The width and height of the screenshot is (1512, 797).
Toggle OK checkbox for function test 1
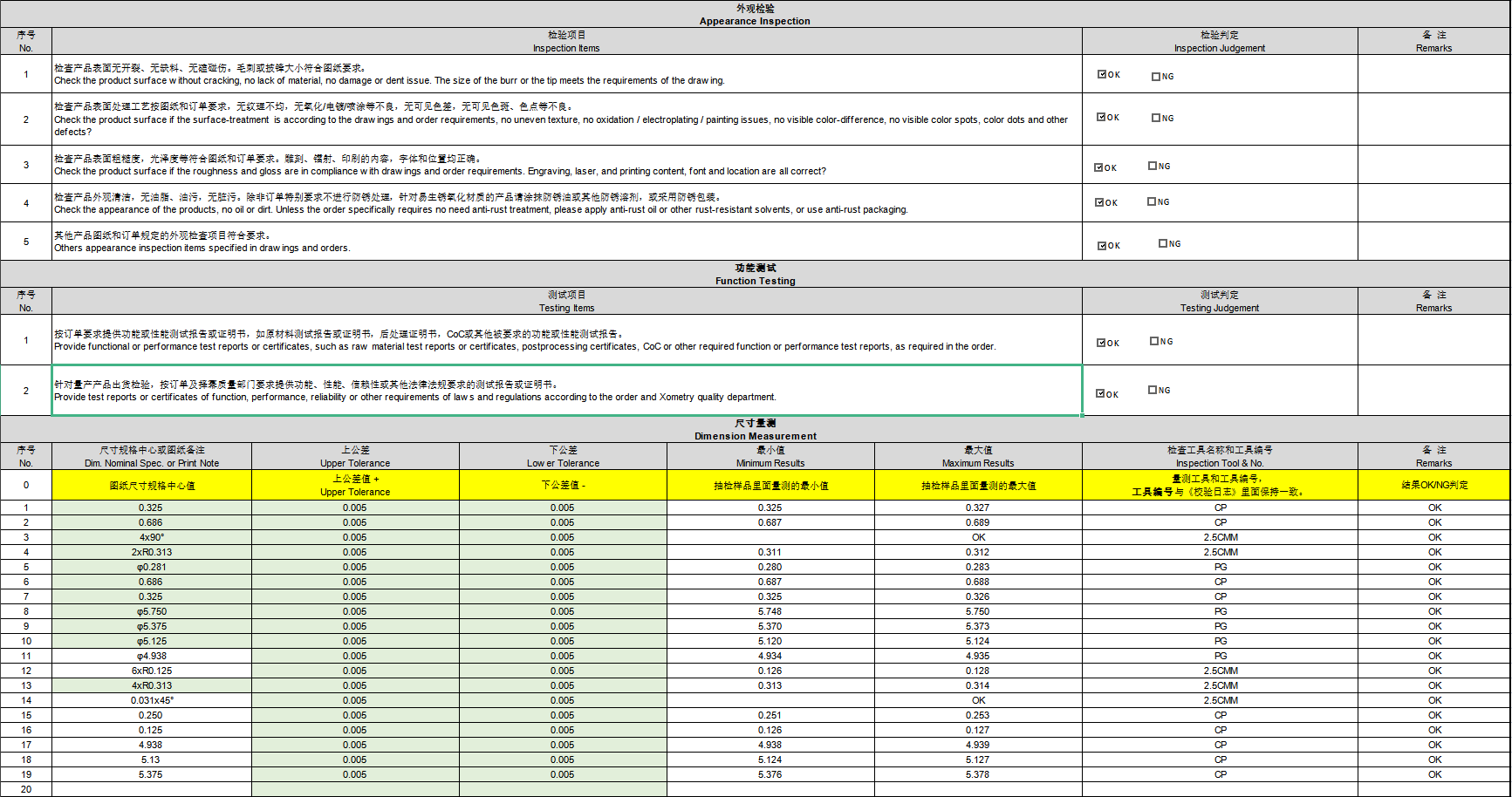[1101, 343]
